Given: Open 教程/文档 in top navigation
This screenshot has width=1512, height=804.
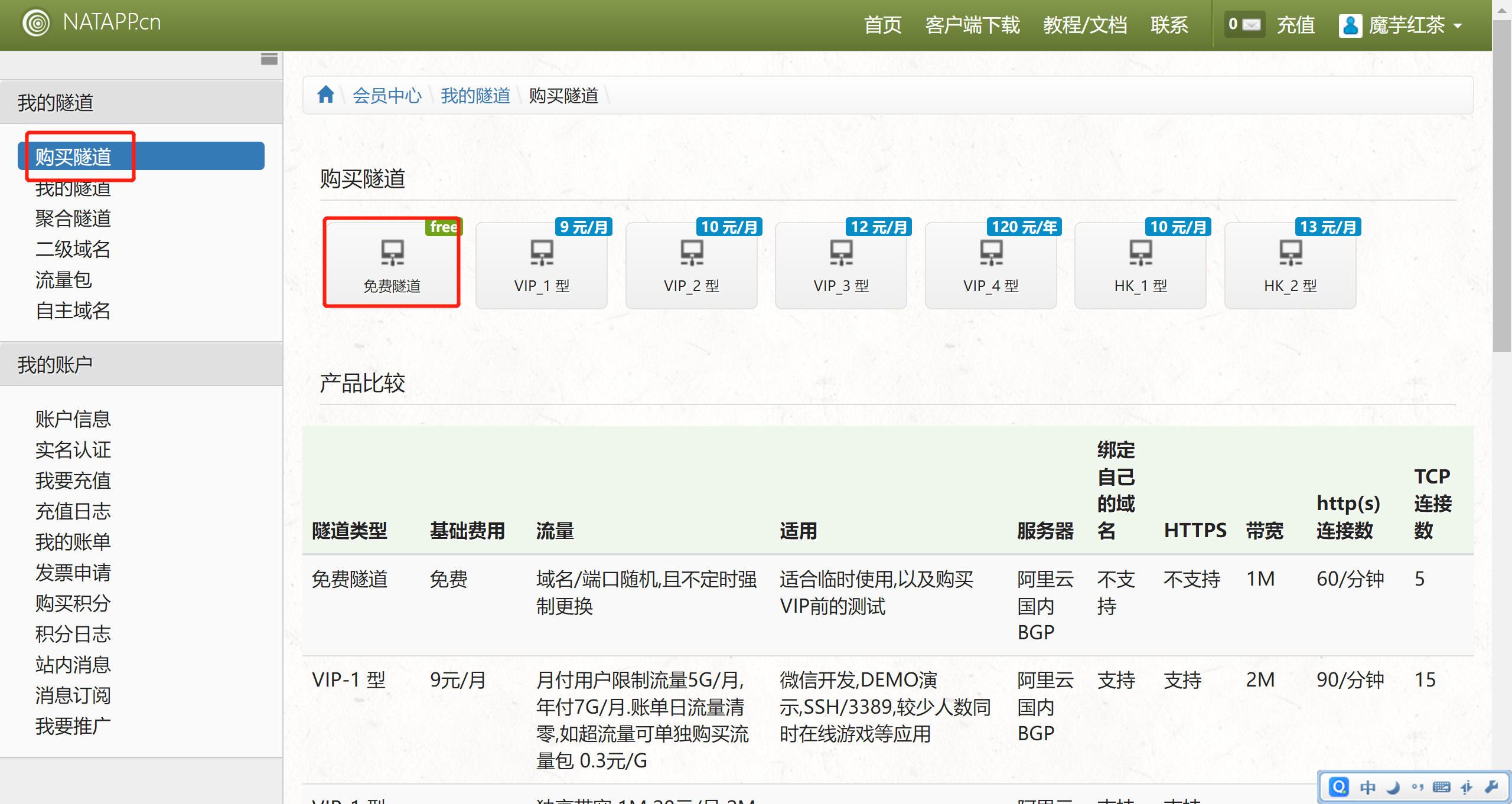Looking at the screenshot, I should [x=1085, y=25].
